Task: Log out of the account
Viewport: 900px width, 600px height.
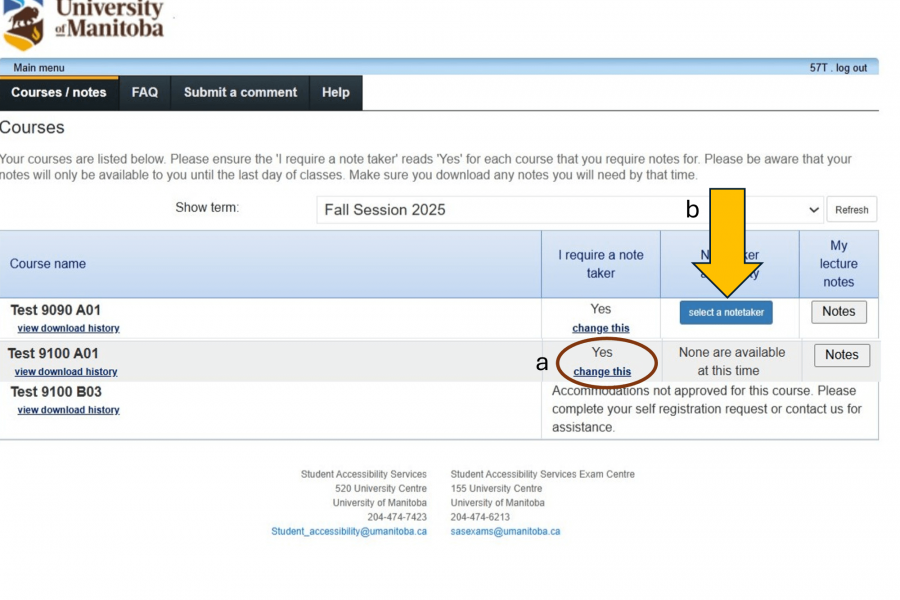Action: 851,68
